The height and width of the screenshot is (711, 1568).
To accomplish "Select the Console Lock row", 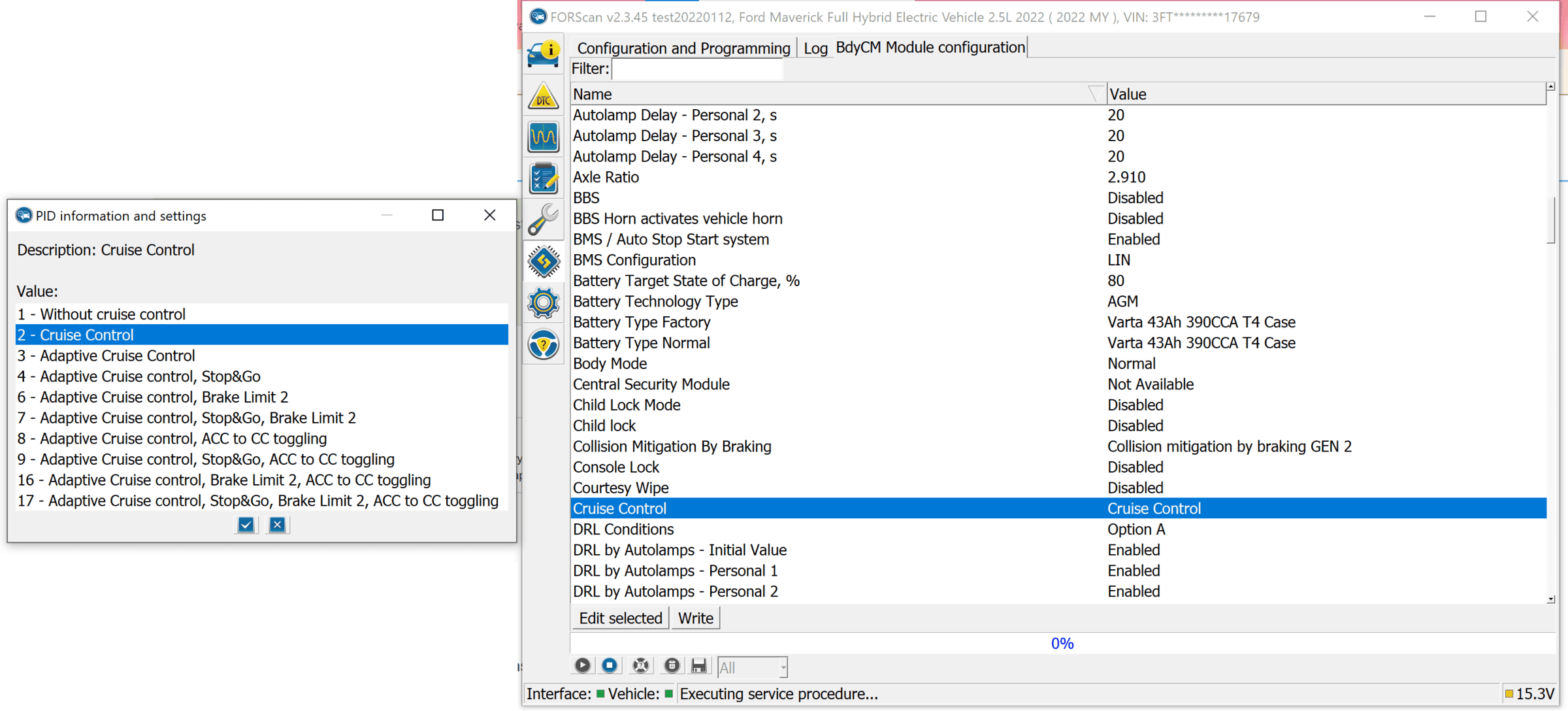I will pyautogui.click(x=1058, y=467).
